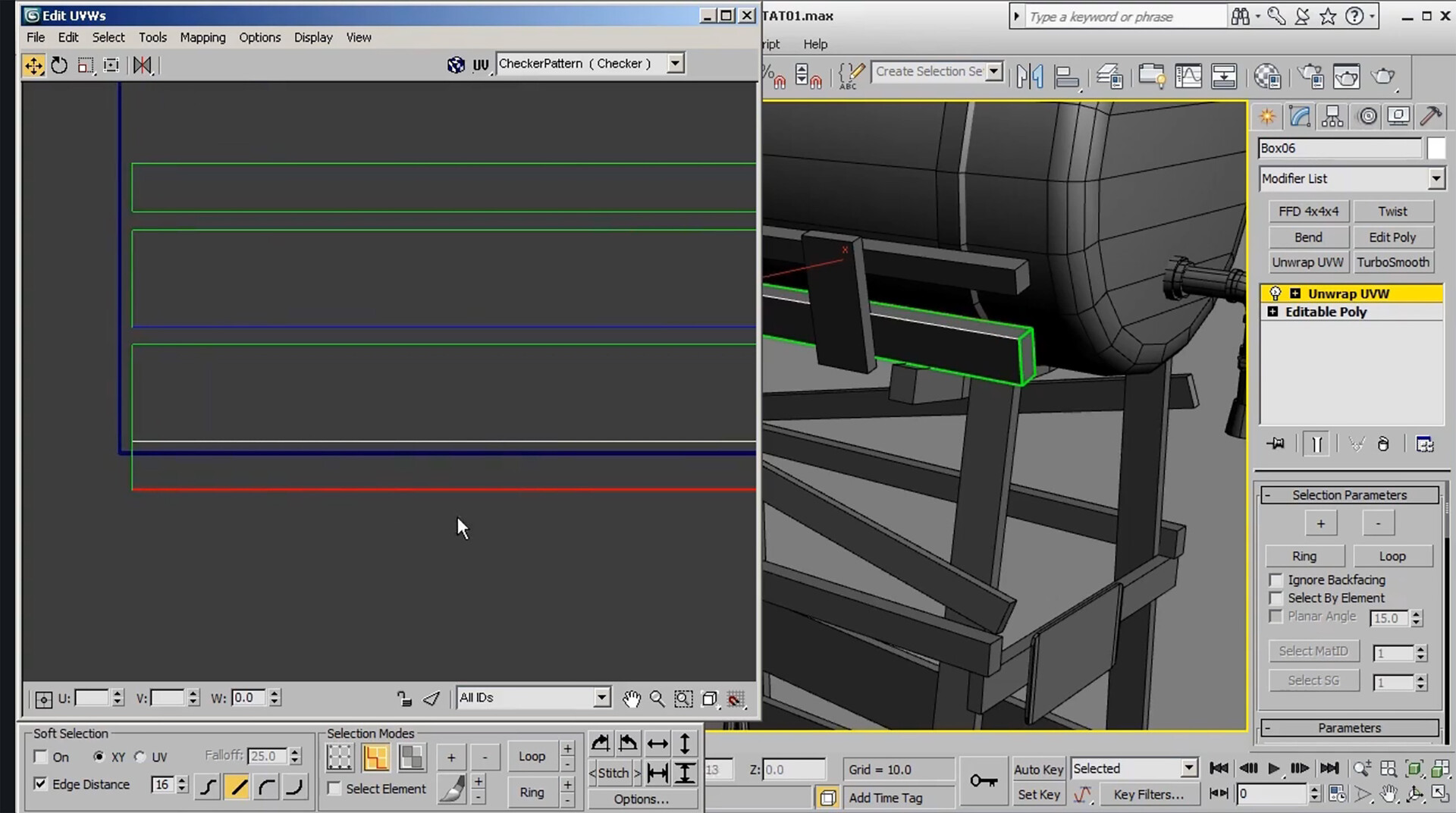Viewport: 1456px width, 813px height.
Task: Select the Rotate tool in Edit UVWs toolbar
Action: point(59,66)
